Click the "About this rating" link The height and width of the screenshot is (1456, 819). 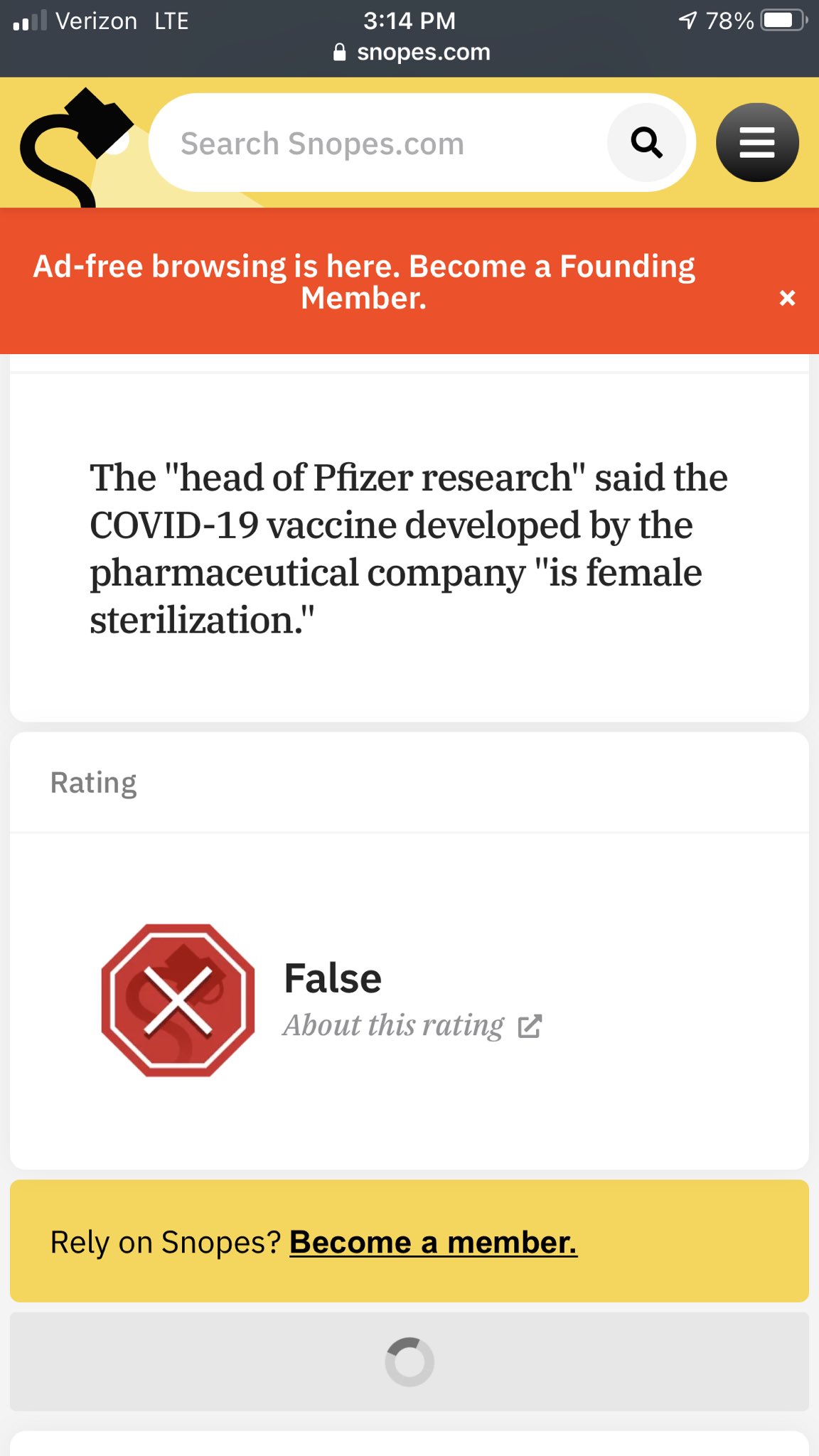tap(393, 1026)
